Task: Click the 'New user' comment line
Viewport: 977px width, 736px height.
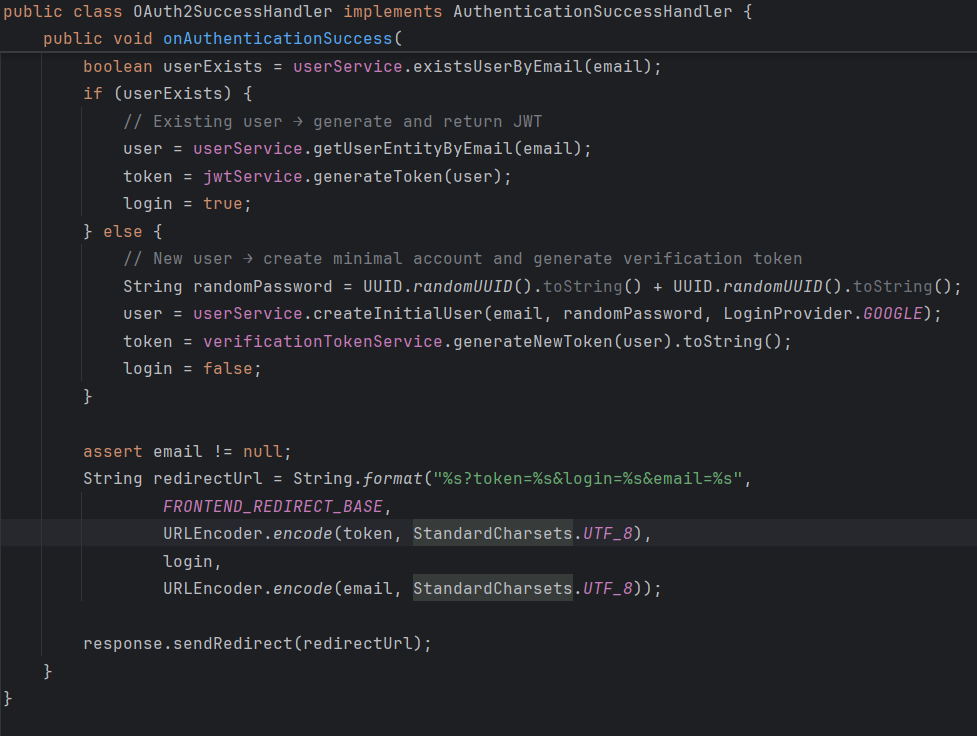Action: pos(462,258)
